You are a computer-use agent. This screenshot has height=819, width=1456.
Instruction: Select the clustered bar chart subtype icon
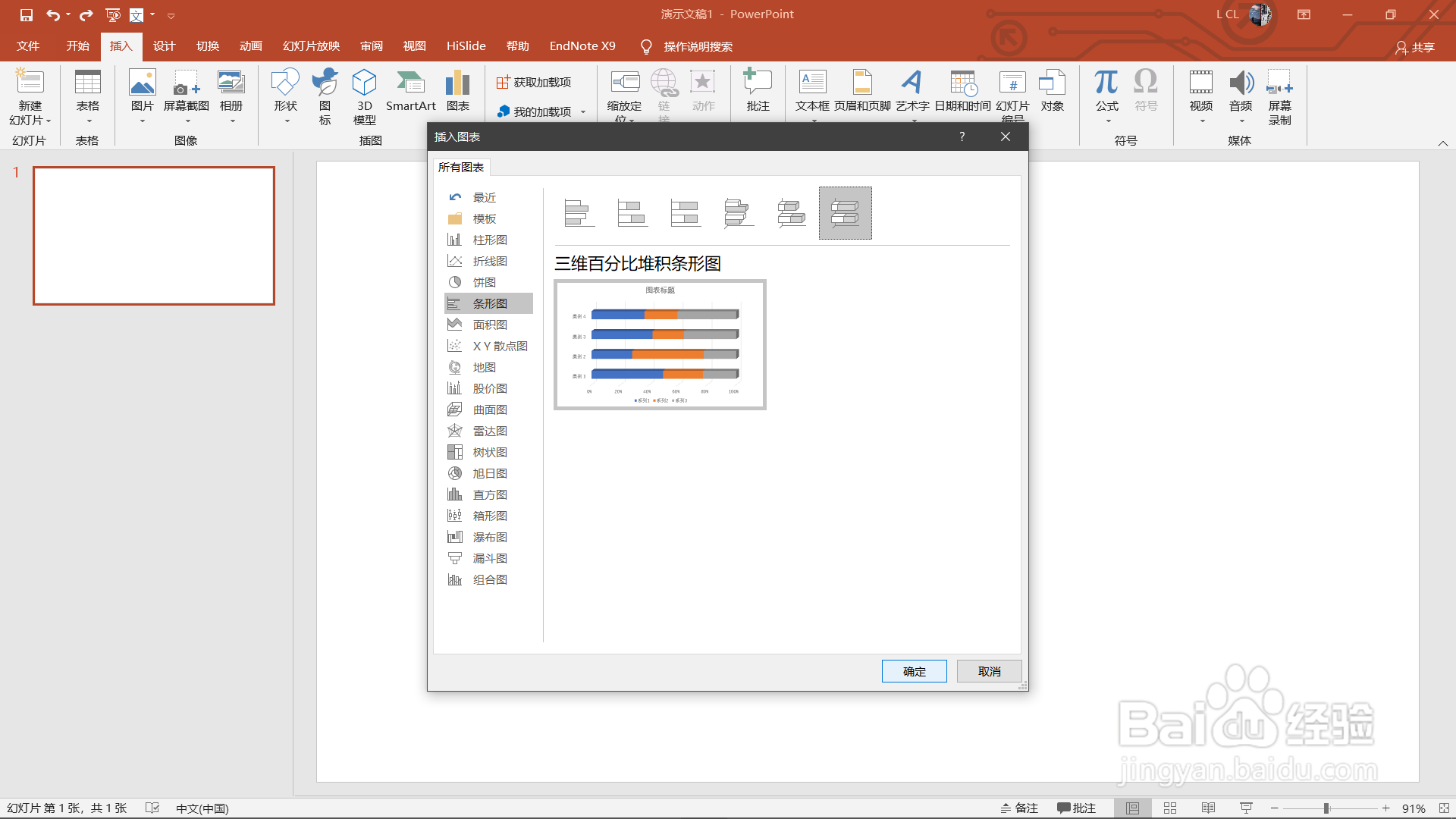tap(579, 213)
